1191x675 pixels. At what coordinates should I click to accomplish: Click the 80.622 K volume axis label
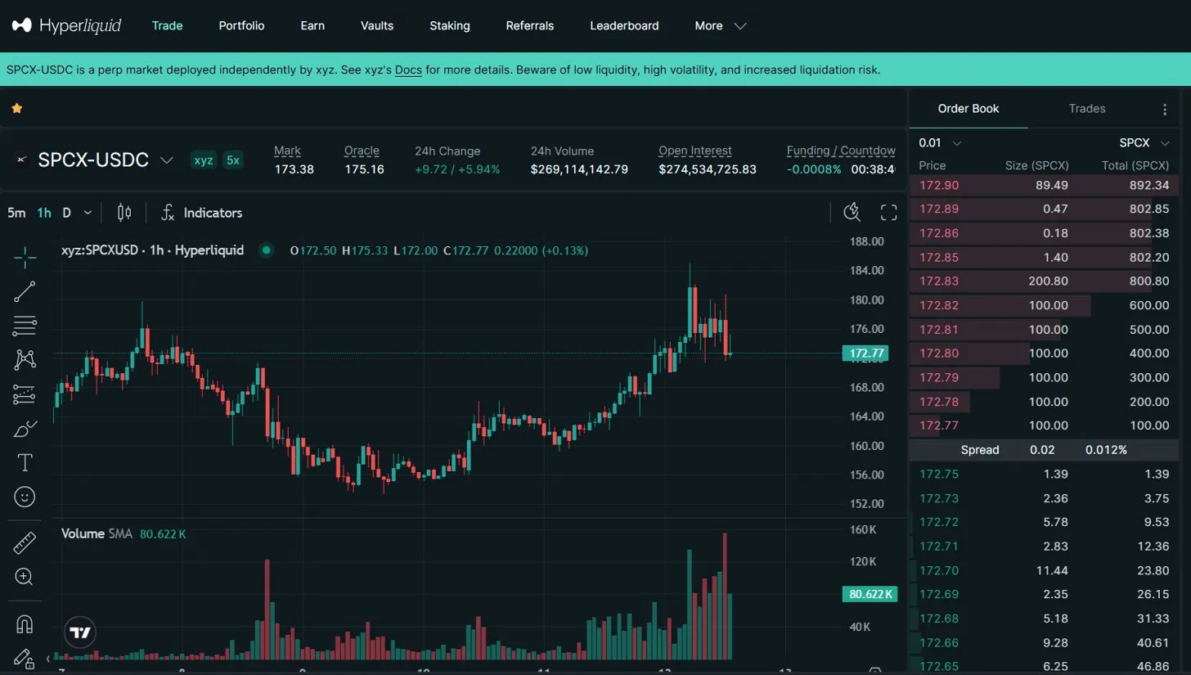pyautogui.click(x=870, y=594)
